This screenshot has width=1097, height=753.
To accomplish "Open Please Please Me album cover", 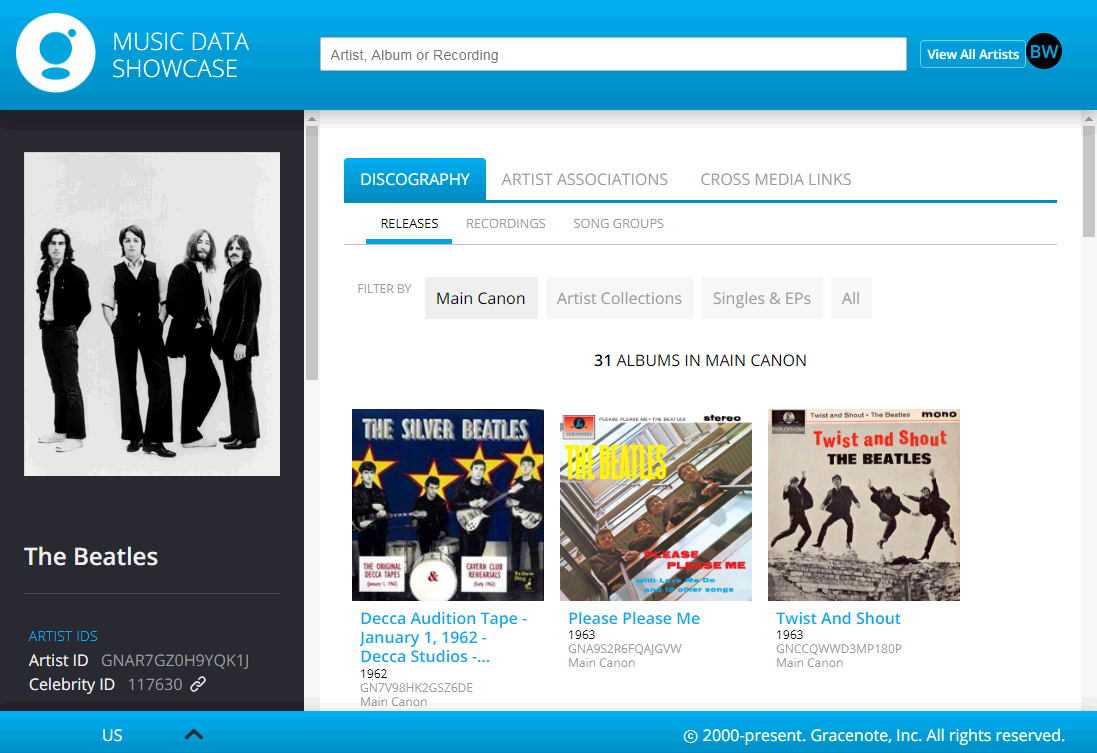I will (x=655, y=504).
